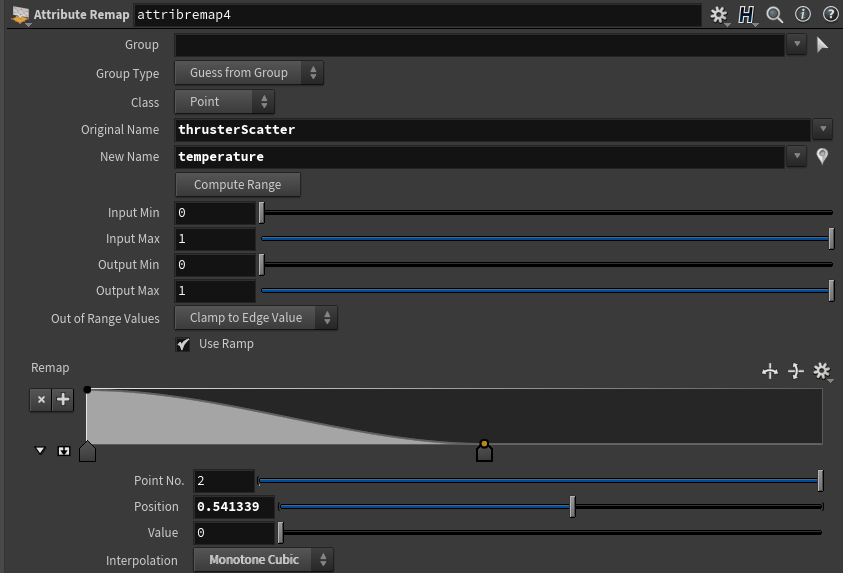
Task: Click the Original Name field thrusterScatter
Action: pyautogui.click(x=492, y=130)
